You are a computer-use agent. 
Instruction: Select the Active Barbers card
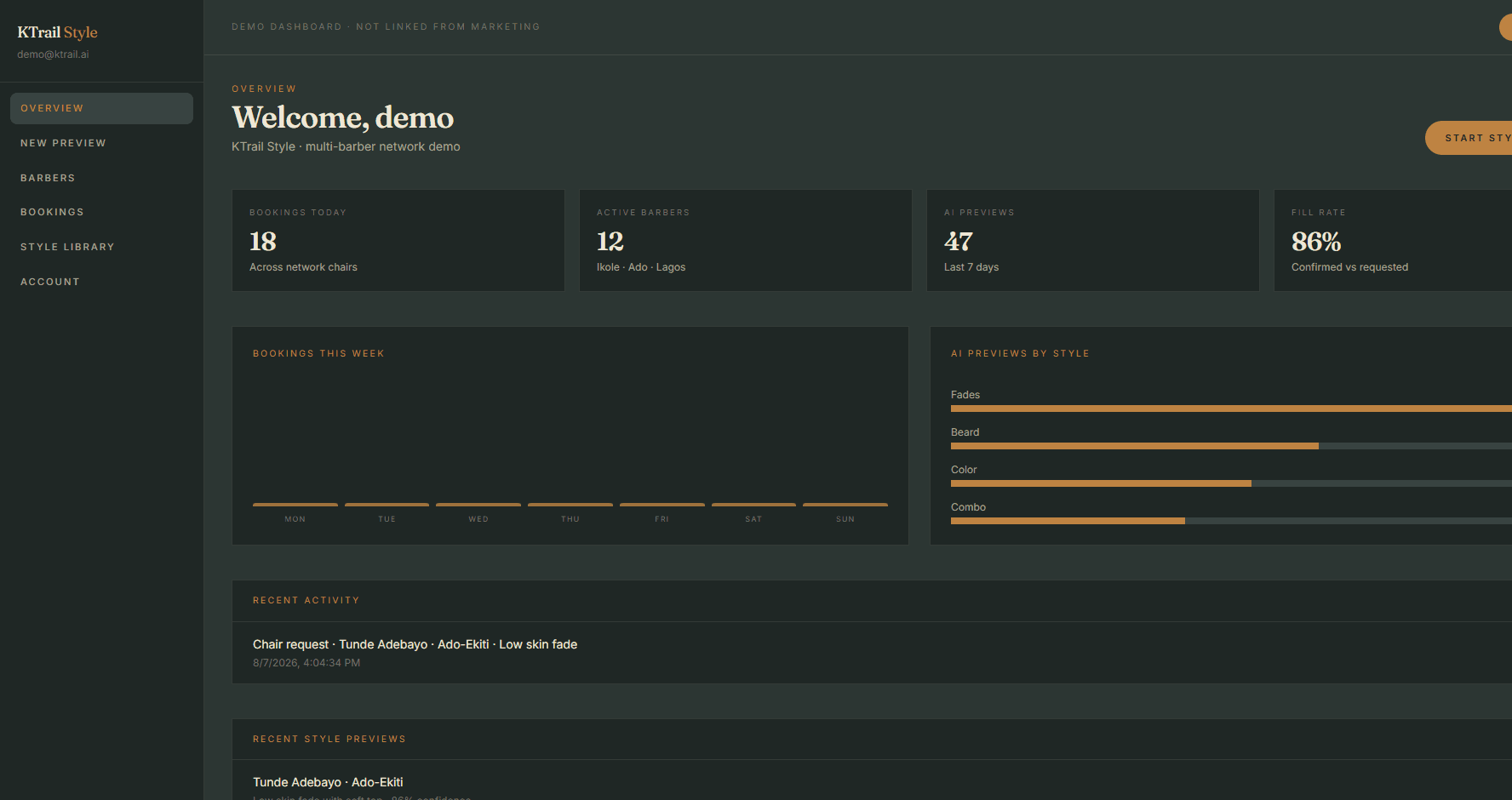point(746,240)
